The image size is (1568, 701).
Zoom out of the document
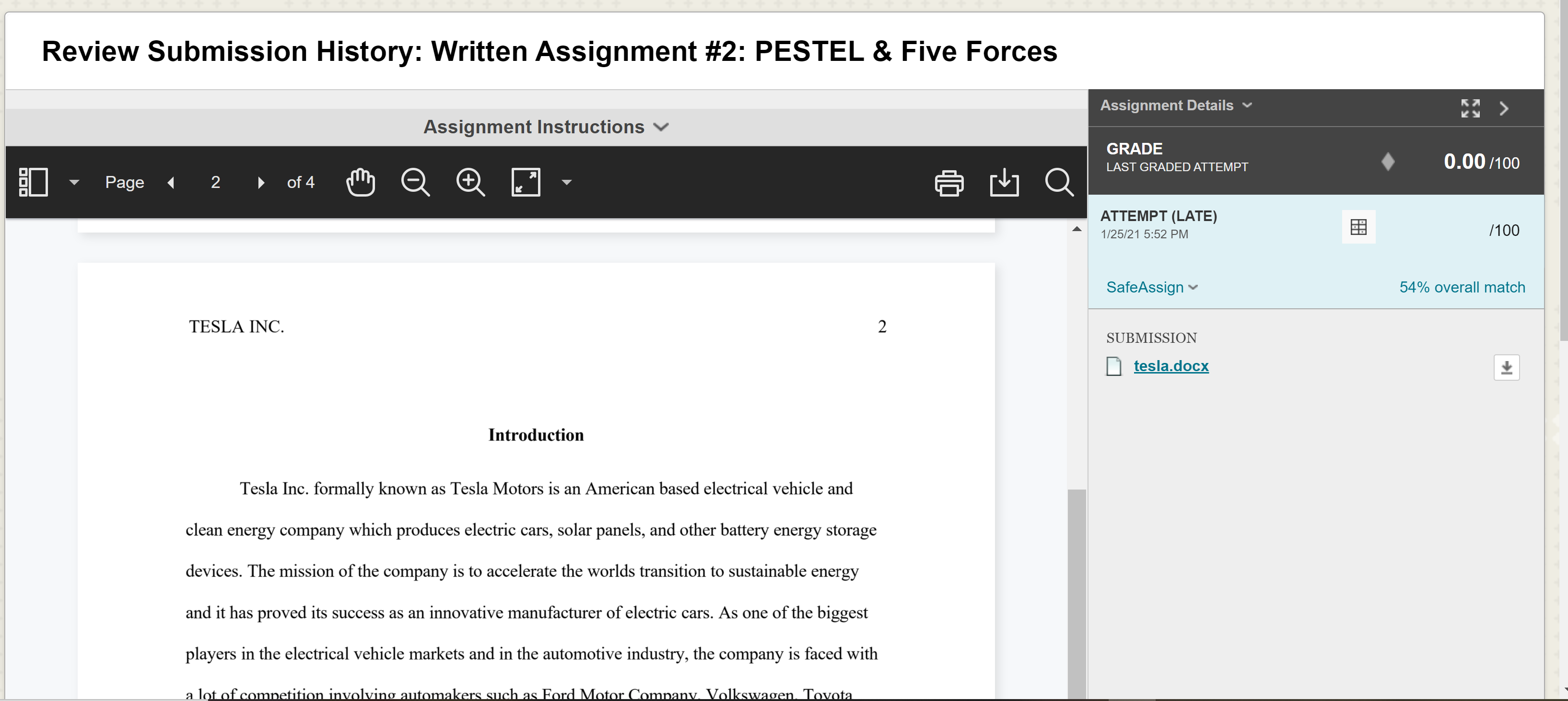coord(416,182)
